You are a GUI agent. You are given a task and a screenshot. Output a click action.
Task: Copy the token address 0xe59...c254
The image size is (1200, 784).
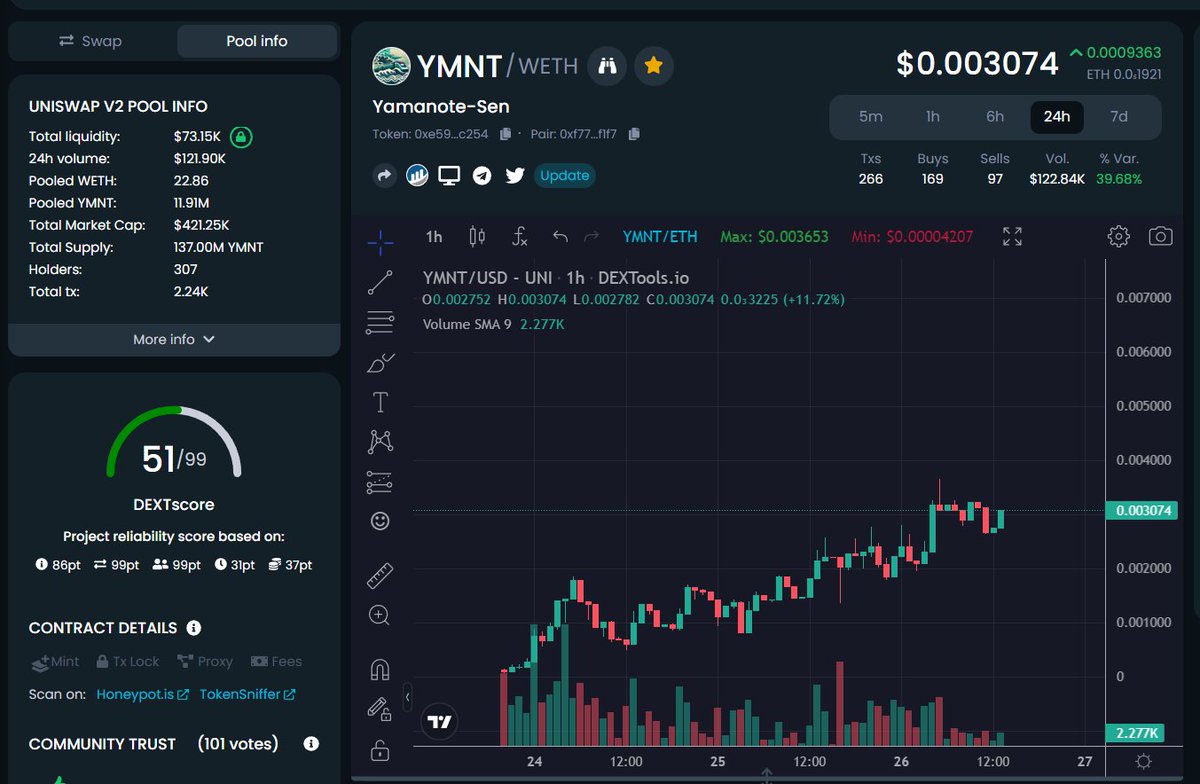click(x=506, y=134)
